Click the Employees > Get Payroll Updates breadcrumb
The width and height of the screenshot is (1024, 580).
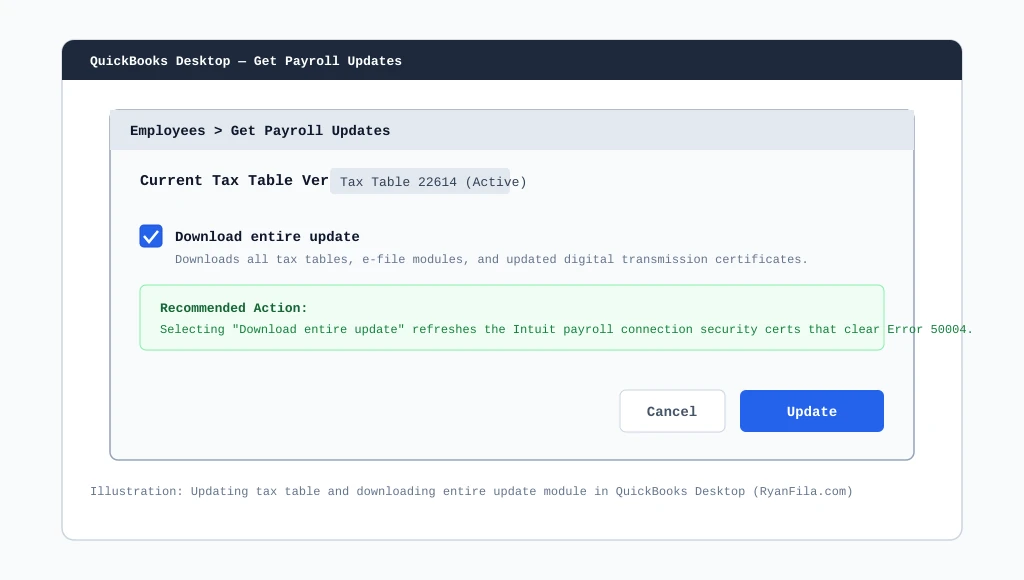coord(260,131)
